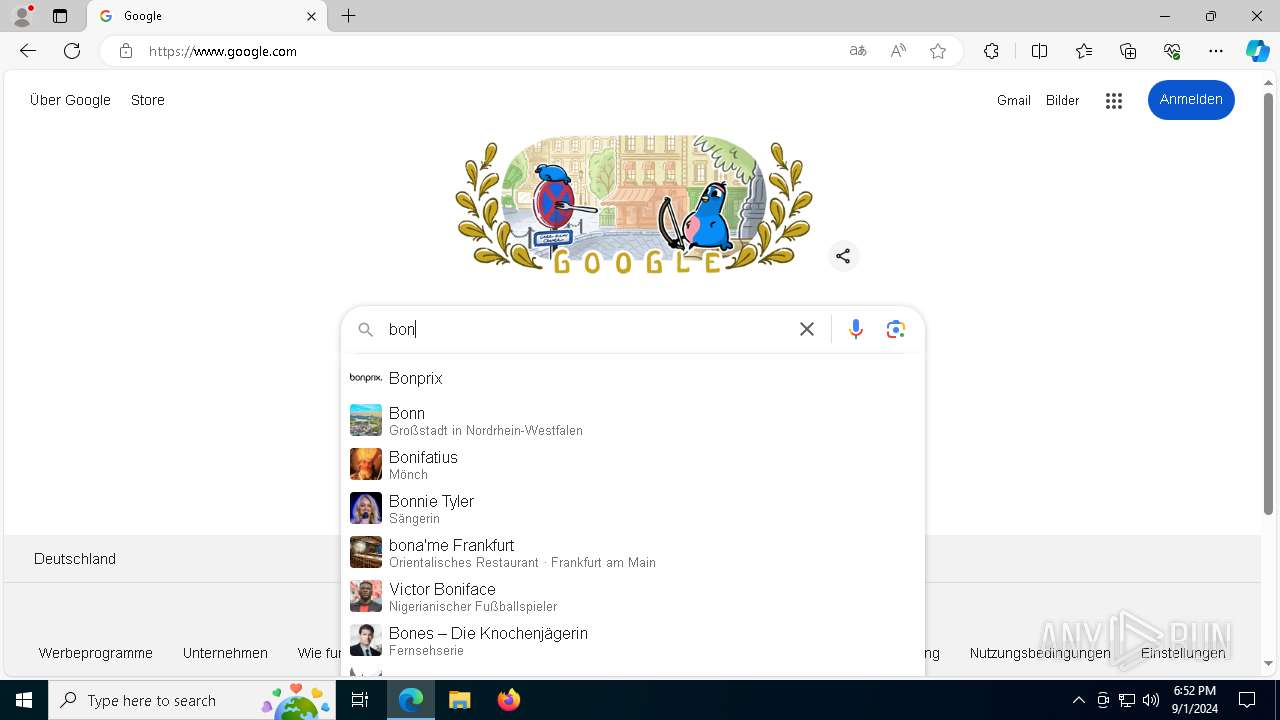Screen dimensions: 1280x720
Task: Open Werbeprogramme footer link
Action: [x=96, y=653]
